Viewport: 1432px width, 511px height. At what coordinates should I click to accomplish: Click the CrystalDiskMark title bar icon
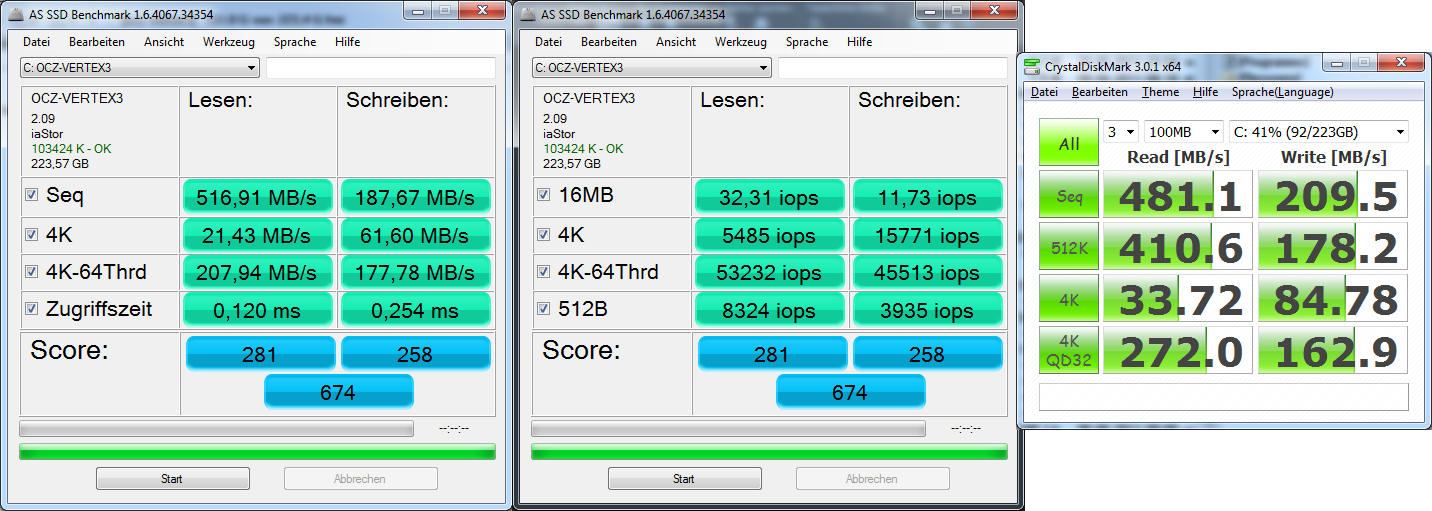point(1033,67)
